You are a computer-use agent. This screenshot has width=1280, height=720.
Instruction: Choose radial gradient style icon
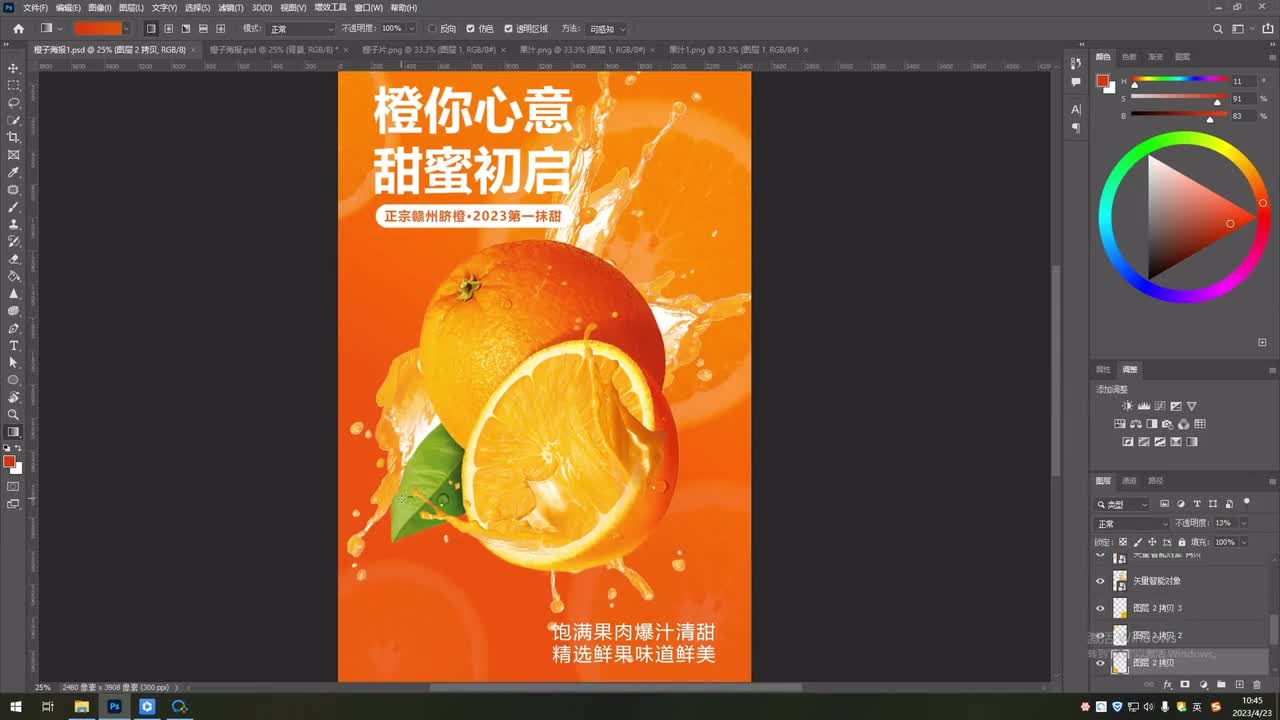click(x=168, y=29)
